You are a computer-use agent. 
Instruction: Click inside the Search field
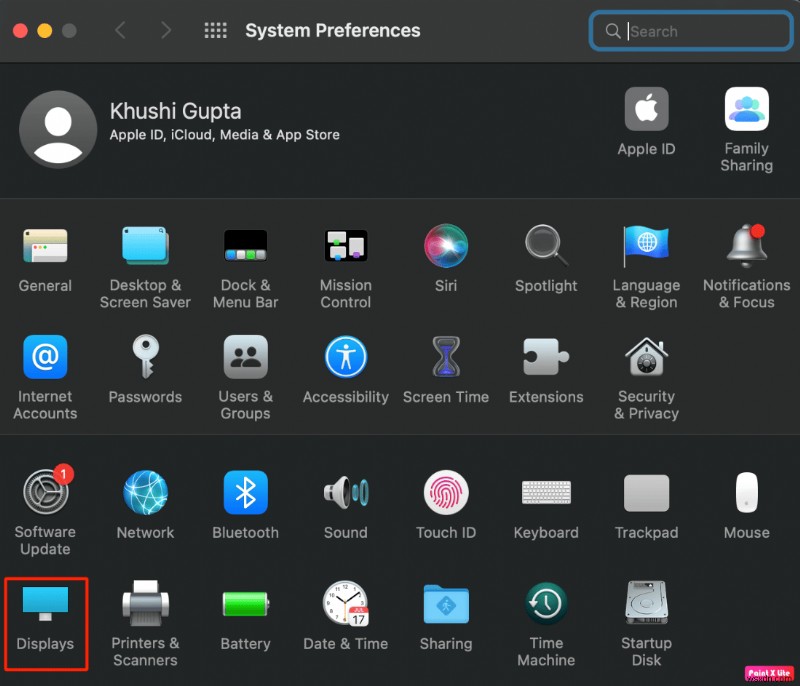(690, 31)
